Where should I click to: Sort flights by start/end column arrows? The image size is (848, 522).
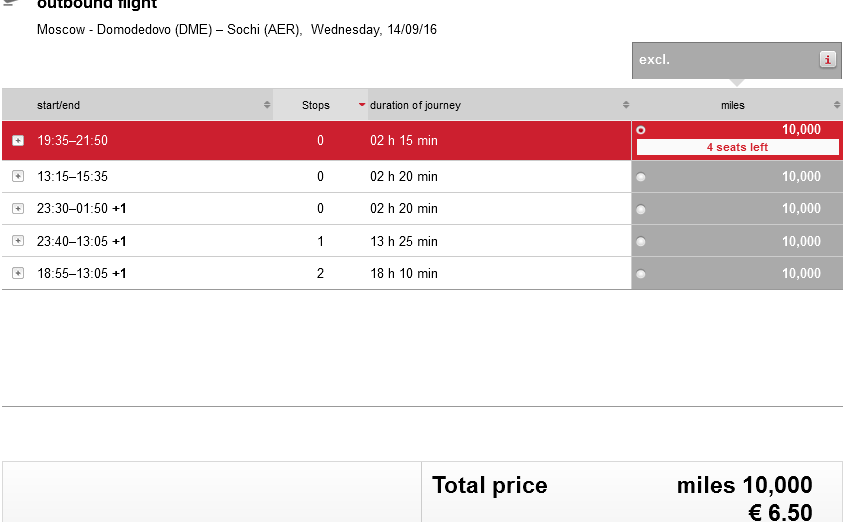tap(267, 105)
